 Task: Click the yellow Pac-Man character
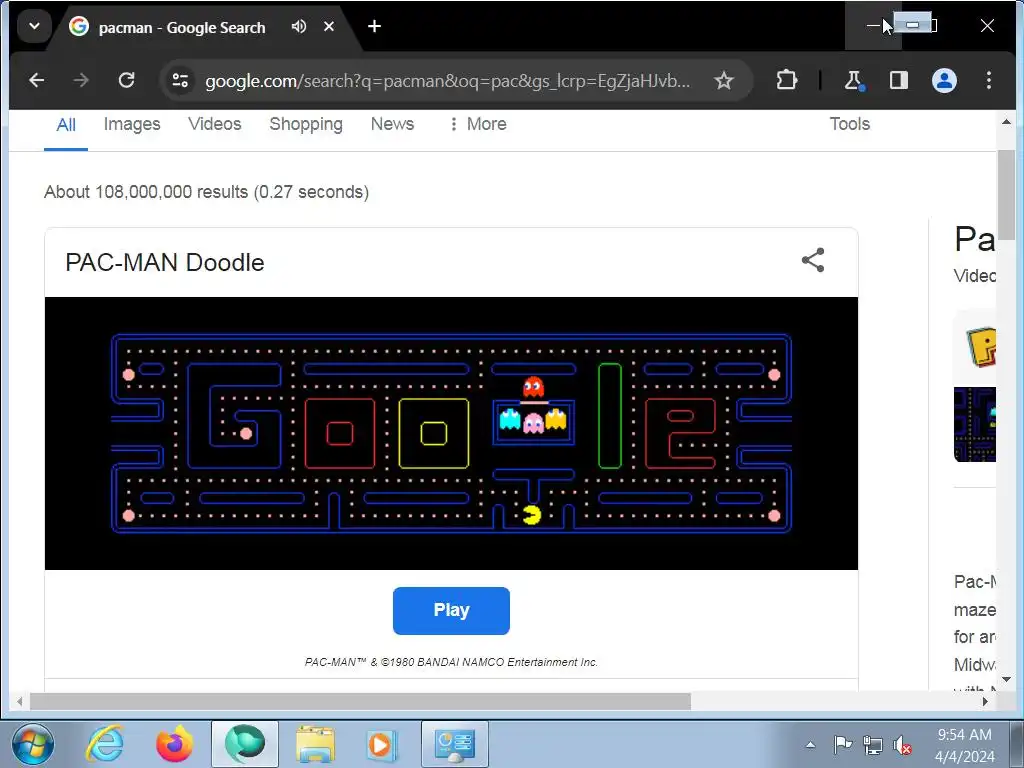tap(532, 515)
